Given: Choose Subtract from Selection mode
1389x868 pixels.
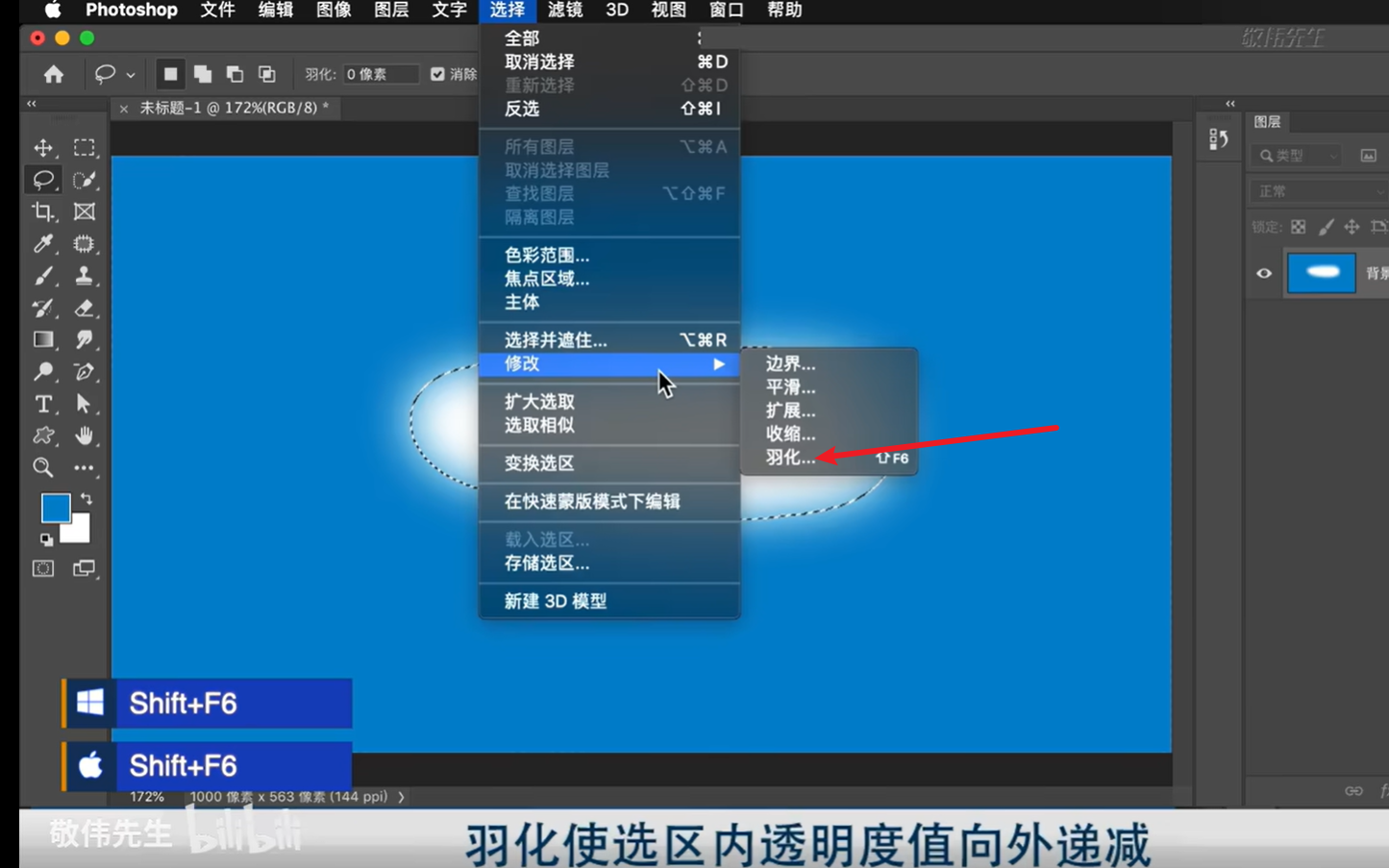Looking at the screenshot, I should point(235,74).
